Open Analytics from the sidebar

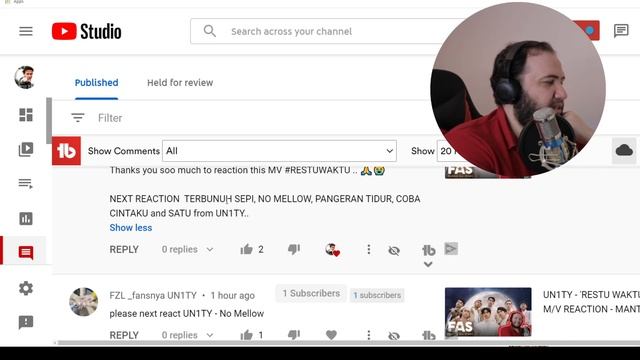26,218
